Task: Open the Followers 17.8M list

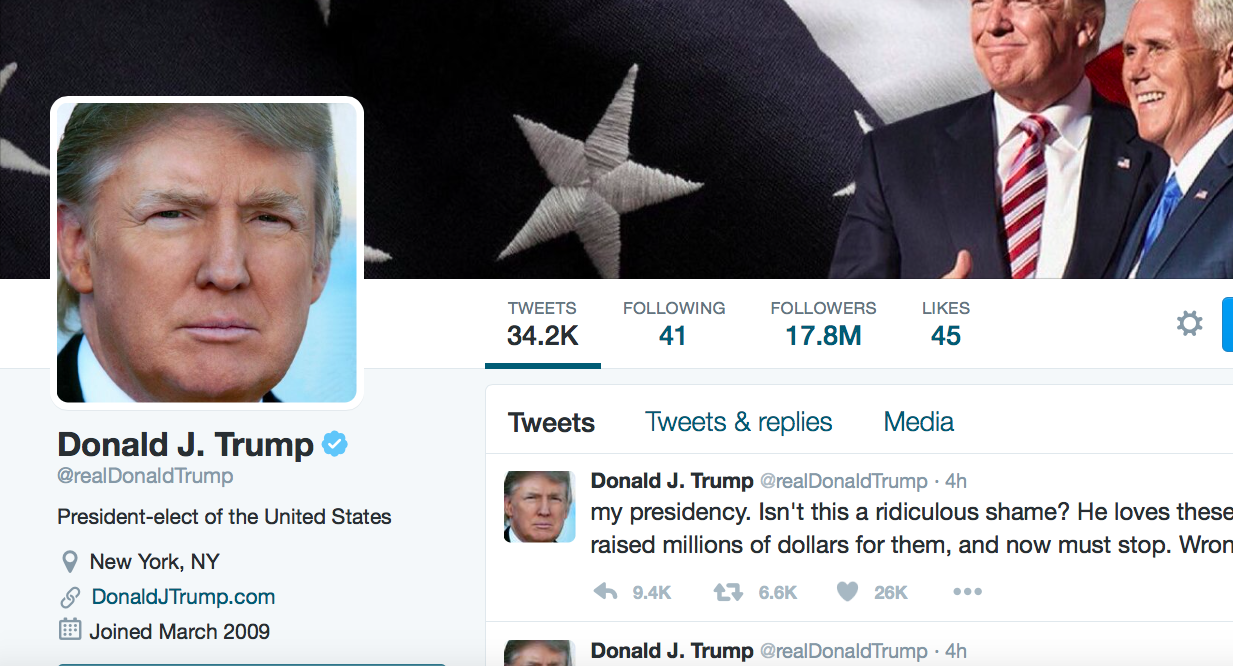Action: tap(823, 323)
